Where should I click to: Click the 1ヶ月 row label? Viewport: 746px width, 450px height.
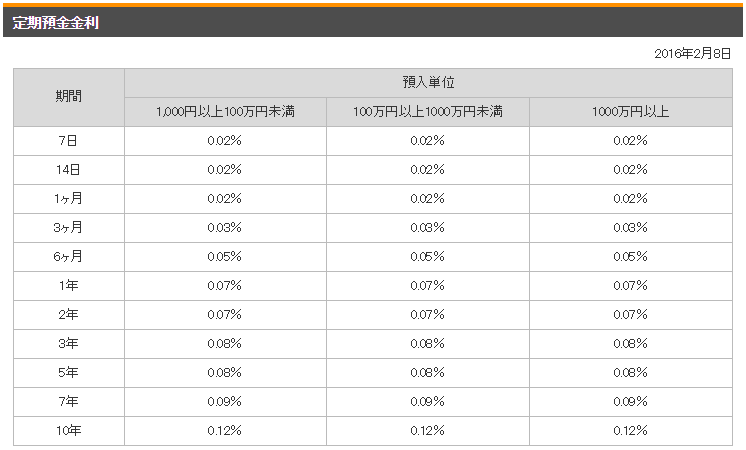(69, 199)
